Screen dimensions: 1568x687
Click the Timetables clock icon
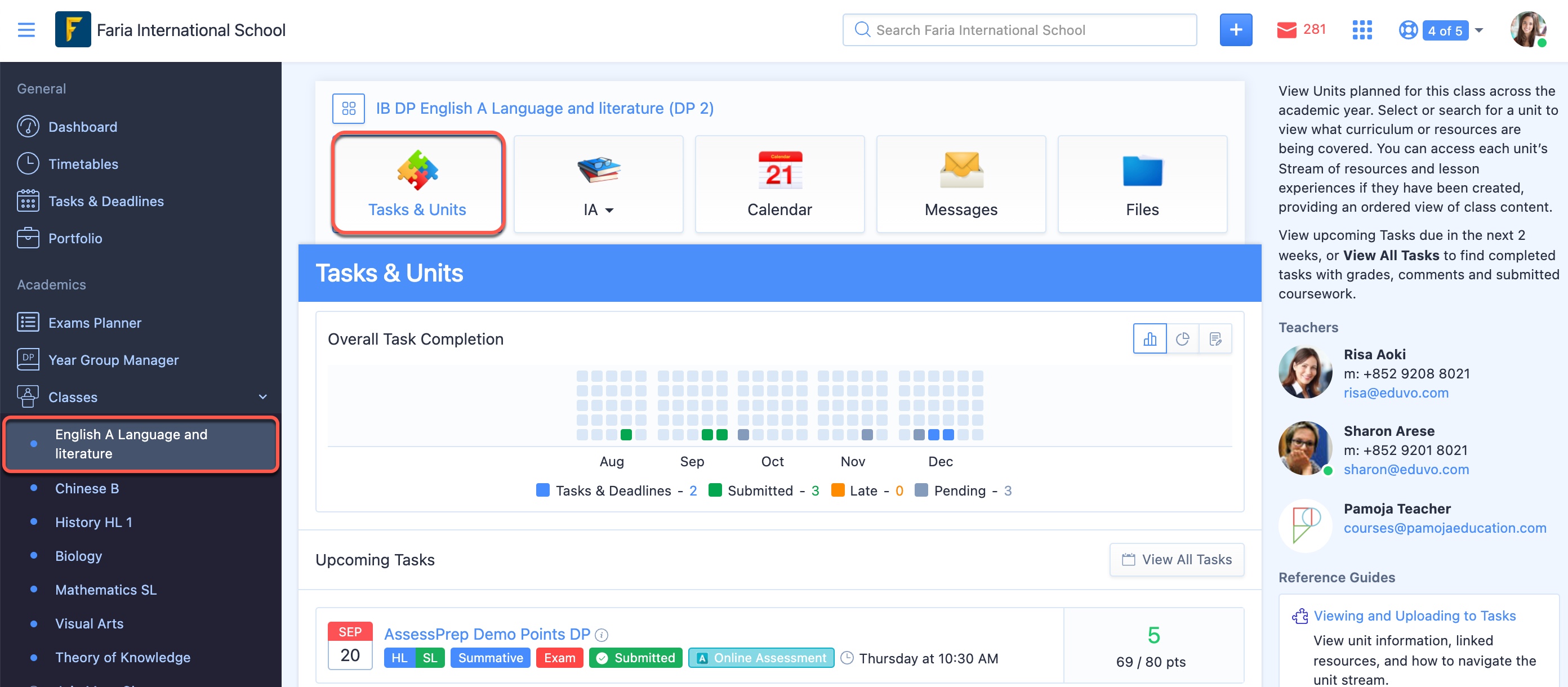coord(28,164)
